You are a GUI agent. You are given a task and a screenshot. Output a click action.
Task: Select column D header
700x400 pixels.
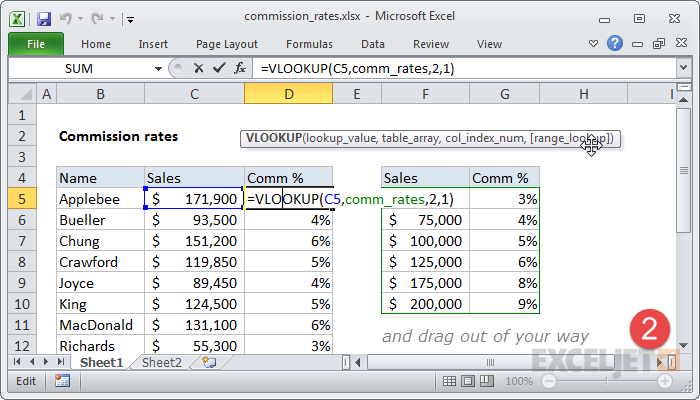point(288,94)
